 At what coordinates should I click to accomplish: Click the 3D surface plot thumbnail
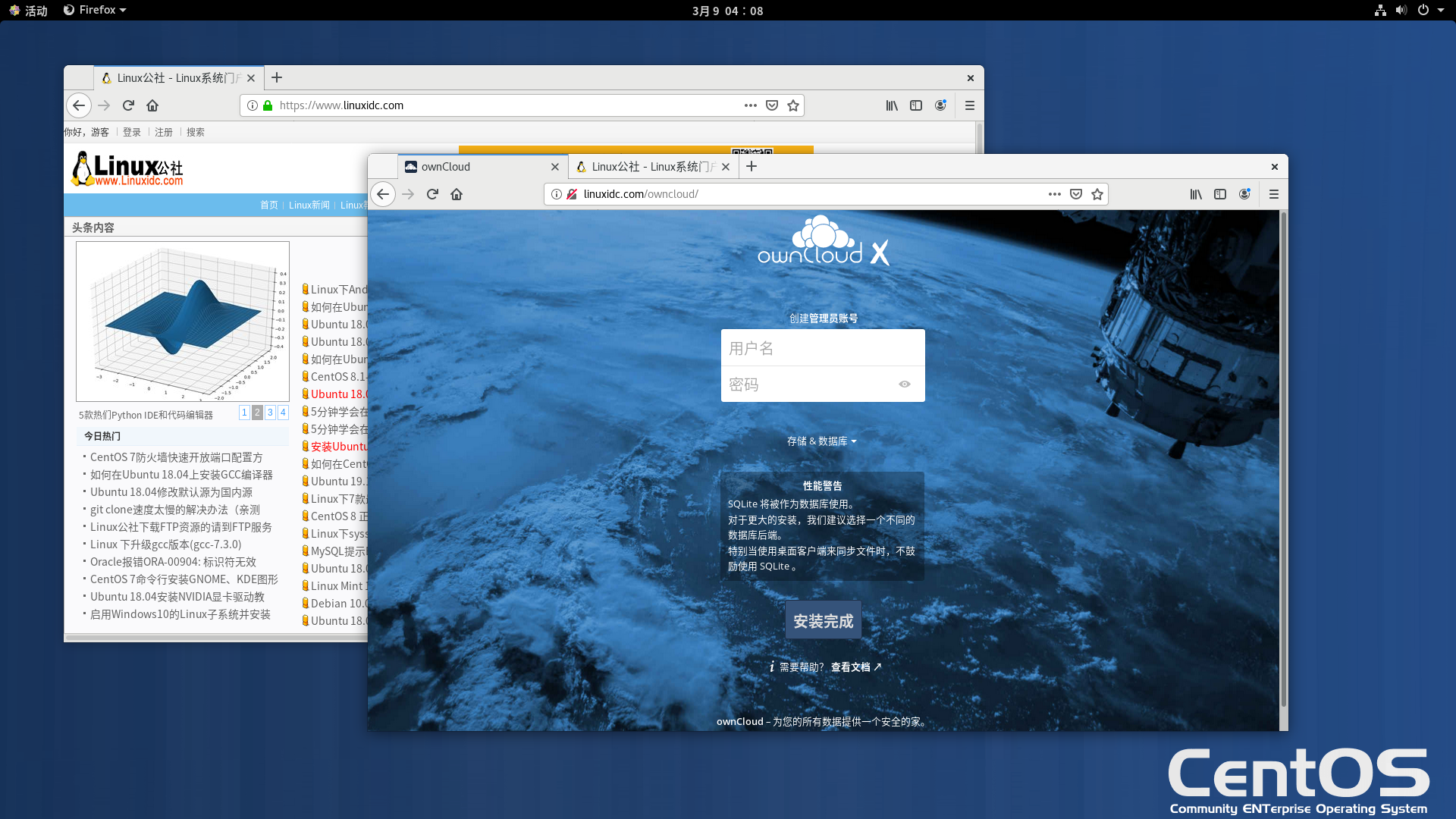183,322
